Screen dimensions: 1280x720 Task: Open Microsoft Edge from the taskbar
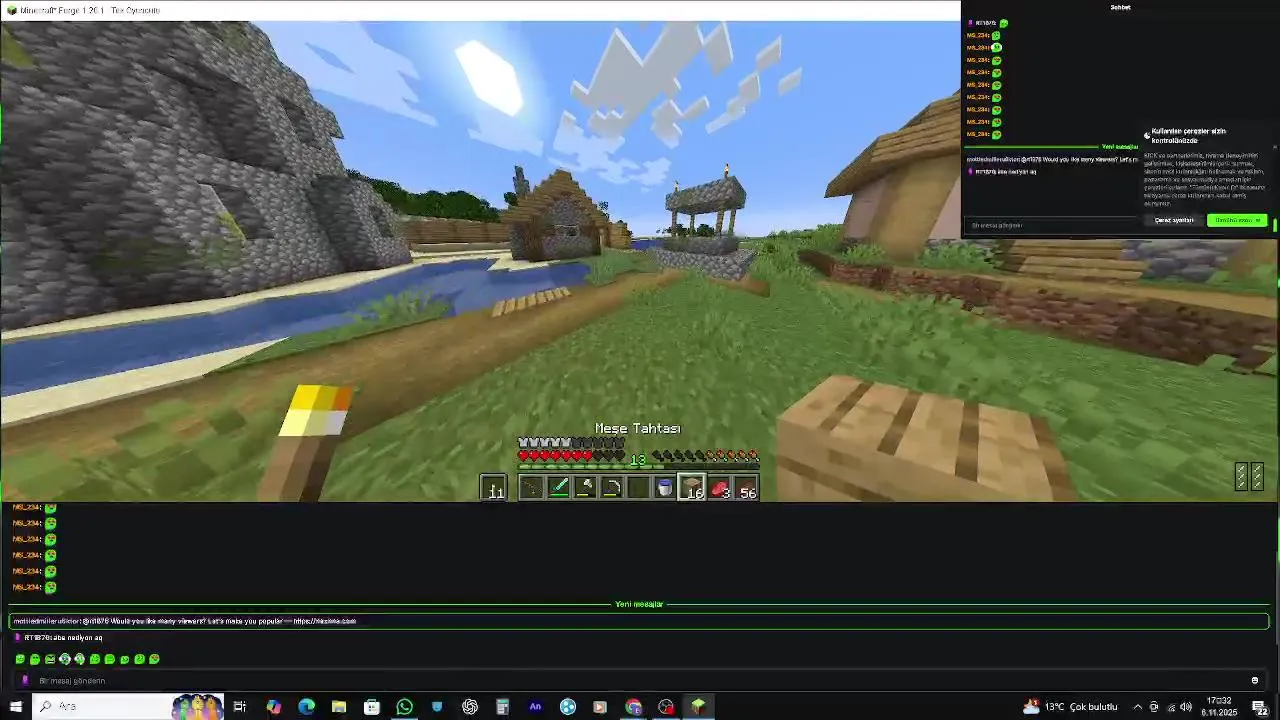coord(306,707)
